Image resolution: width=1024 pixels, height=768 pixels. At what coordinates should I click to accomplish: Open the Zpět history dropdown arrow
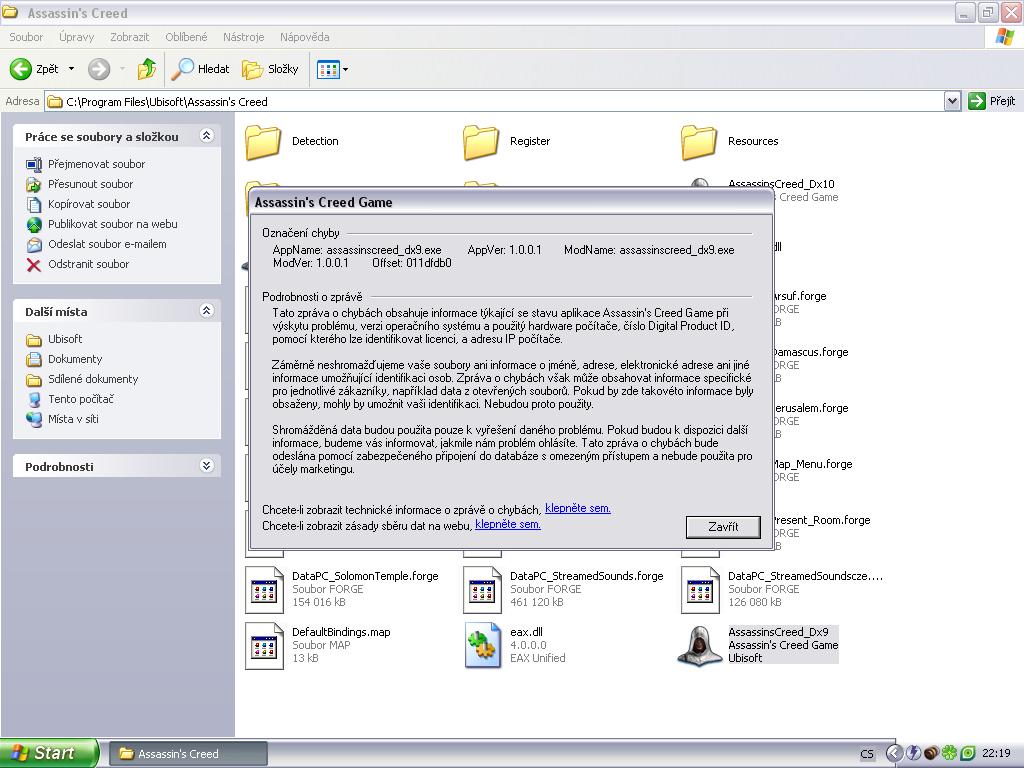[x=71, y=69]
